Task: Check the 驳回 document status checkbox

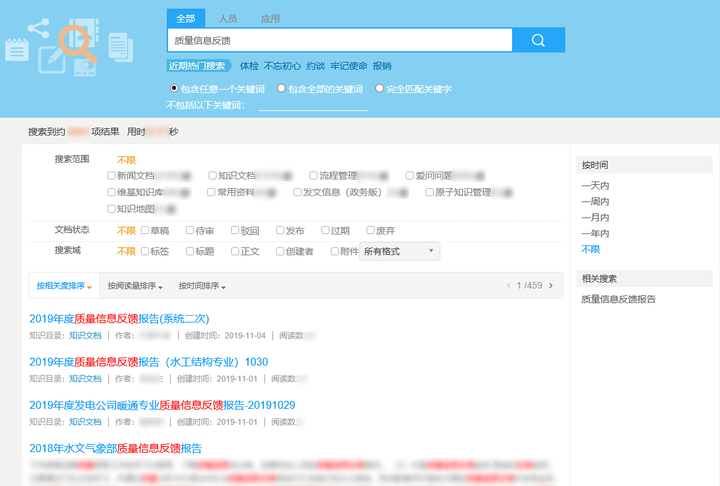Action: (235, 230)
